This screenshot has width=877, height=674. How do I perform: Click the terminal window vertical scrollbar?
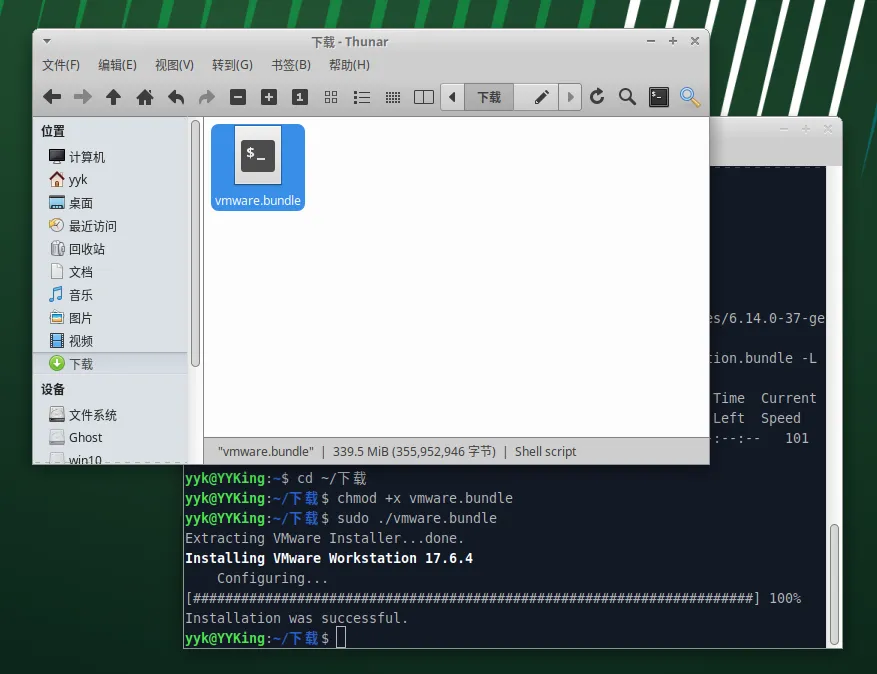point(834,584)
